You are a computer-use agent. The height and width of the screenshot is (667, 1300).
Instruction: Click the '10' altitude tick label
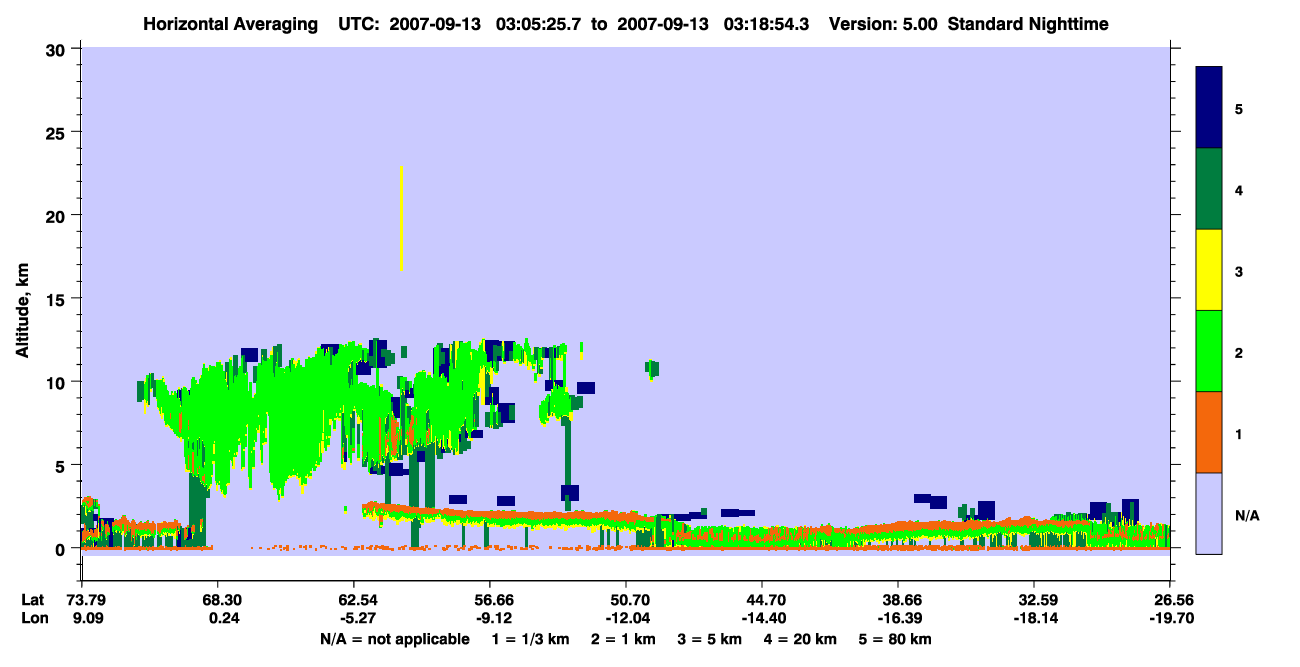[58, 382]
